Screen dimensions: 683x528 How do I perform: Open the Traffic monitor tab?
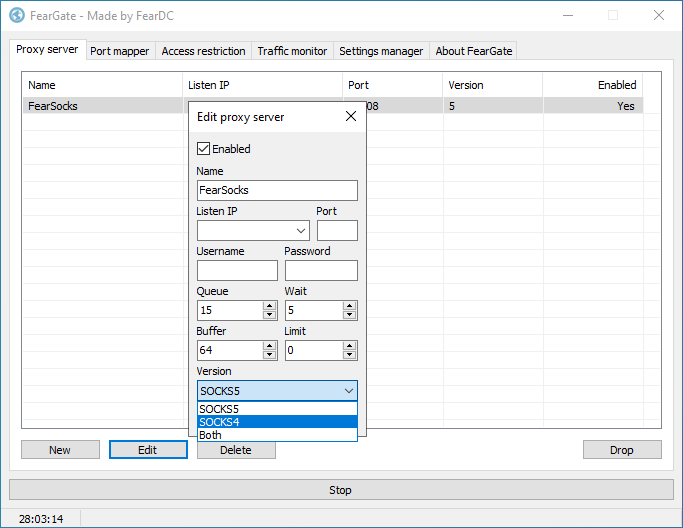point(292,51)
